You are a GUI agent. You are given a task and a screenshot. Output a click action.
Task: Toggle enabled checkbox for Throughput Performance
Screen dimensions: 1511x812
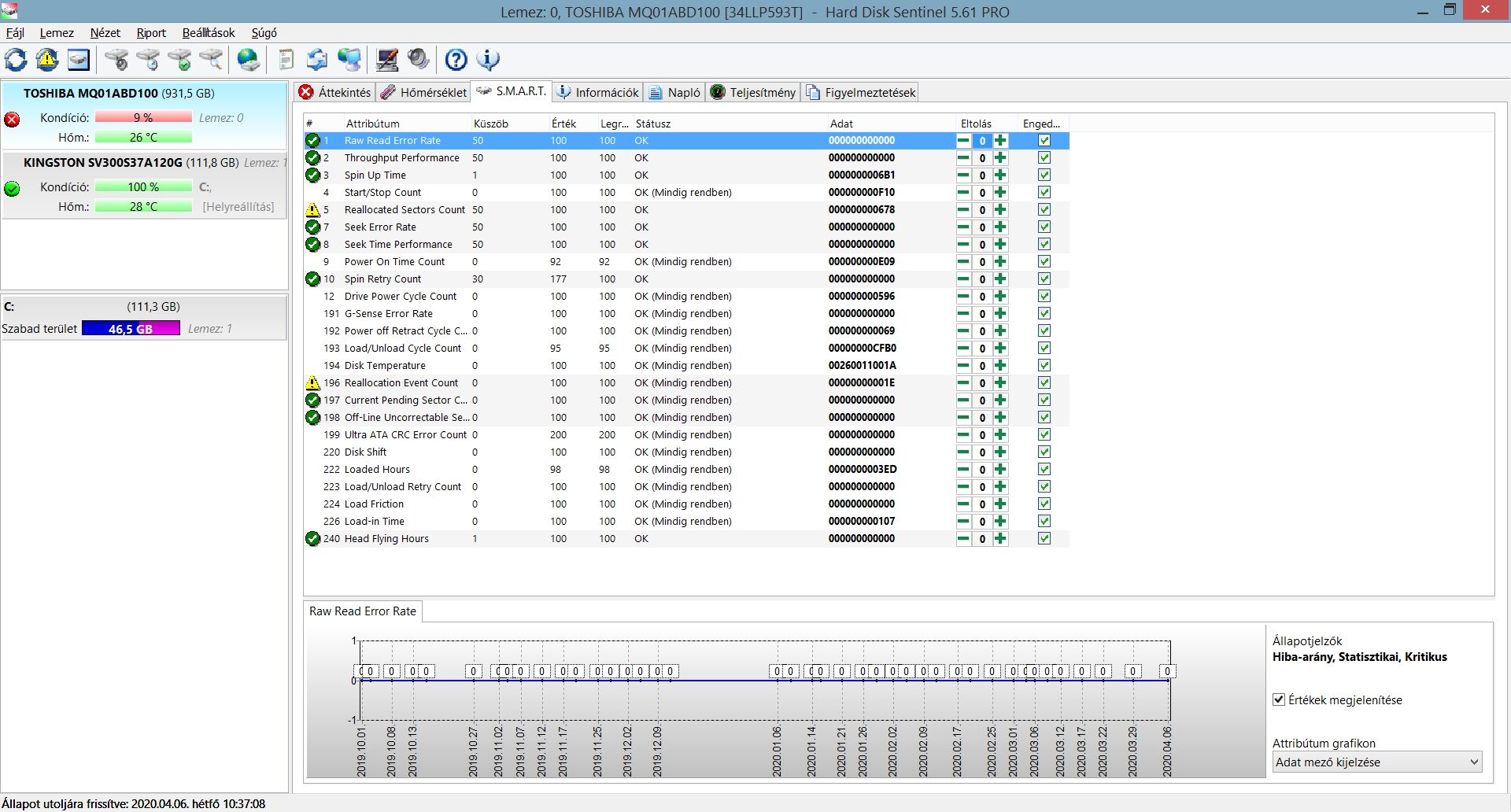click(1044, 158)
